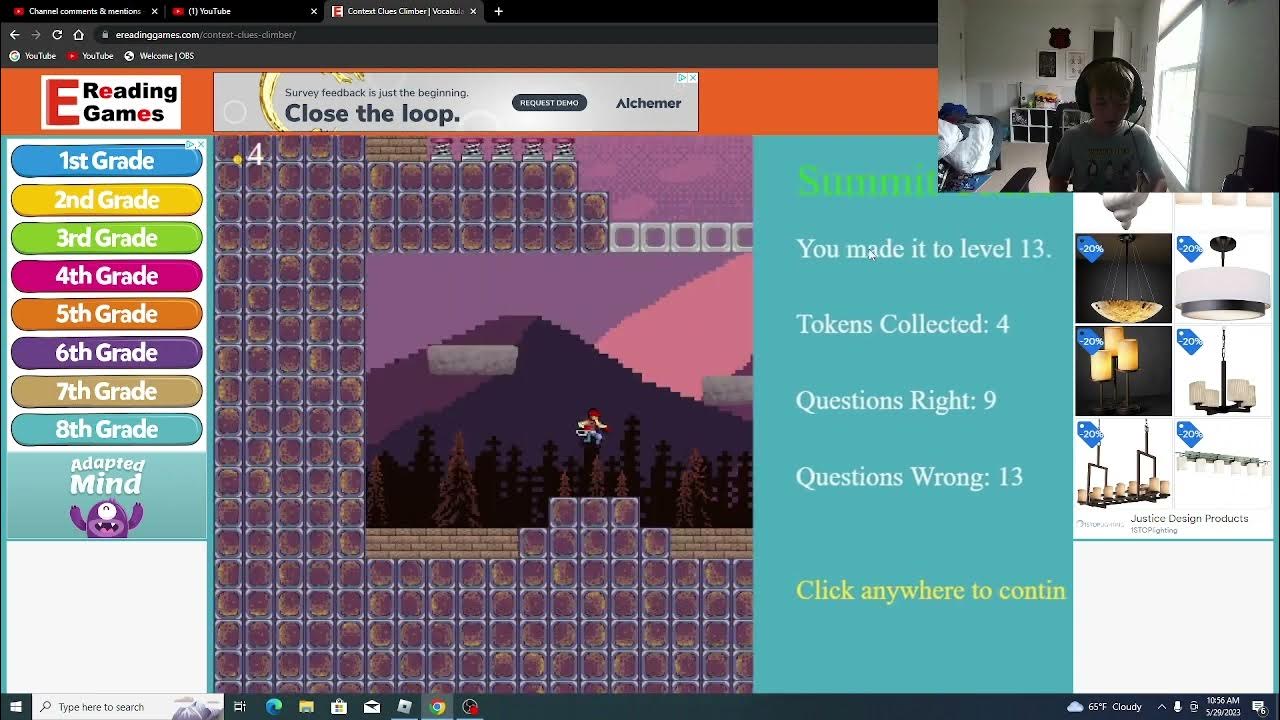The image size is (1280, 720).
Task: Open the candle cluster lamp ad thumbnail
Action: coord(1123,371)
